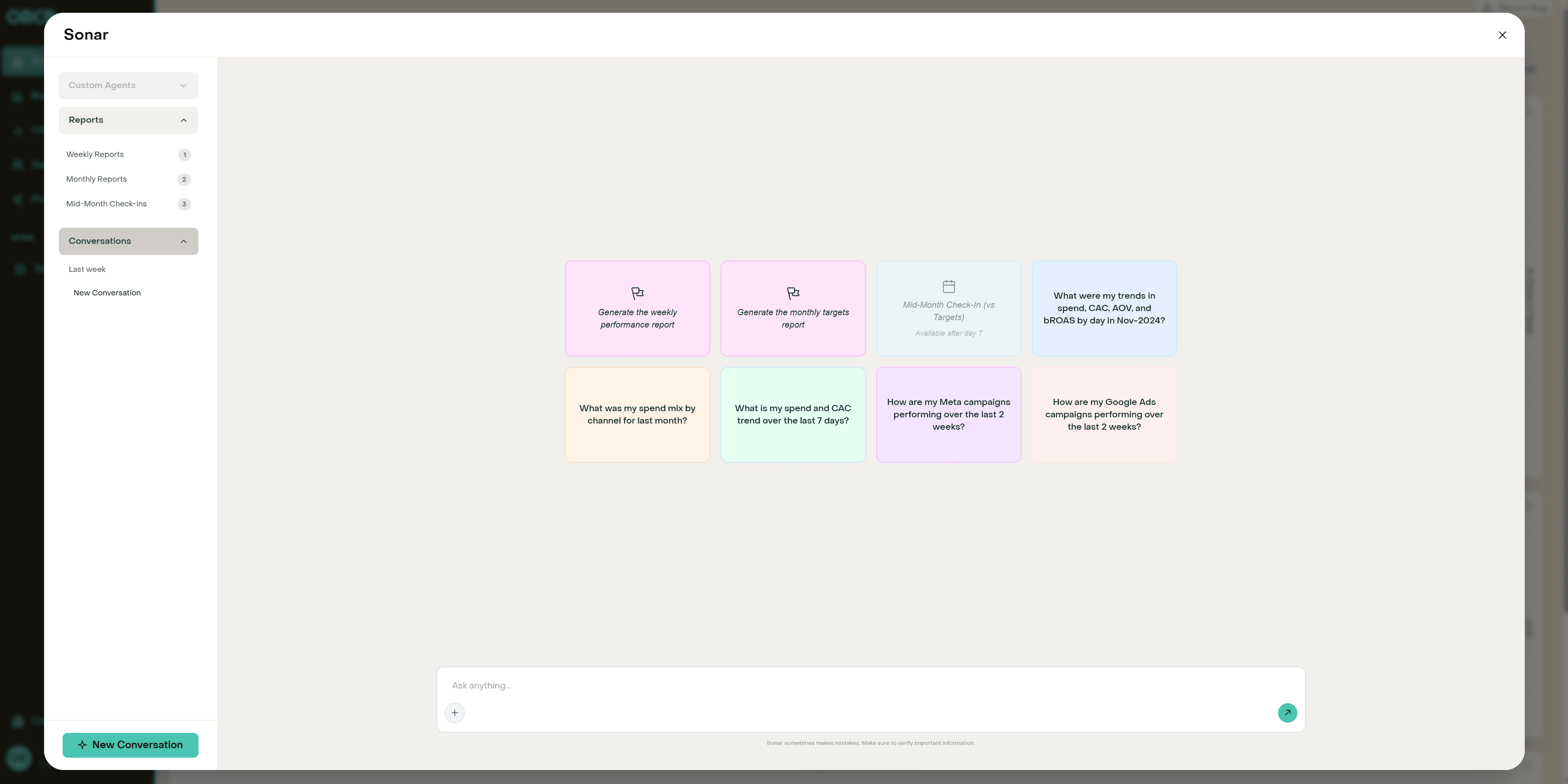
Task: Close the Sonar dialog with the X icon
Action: pos(1502,35)
